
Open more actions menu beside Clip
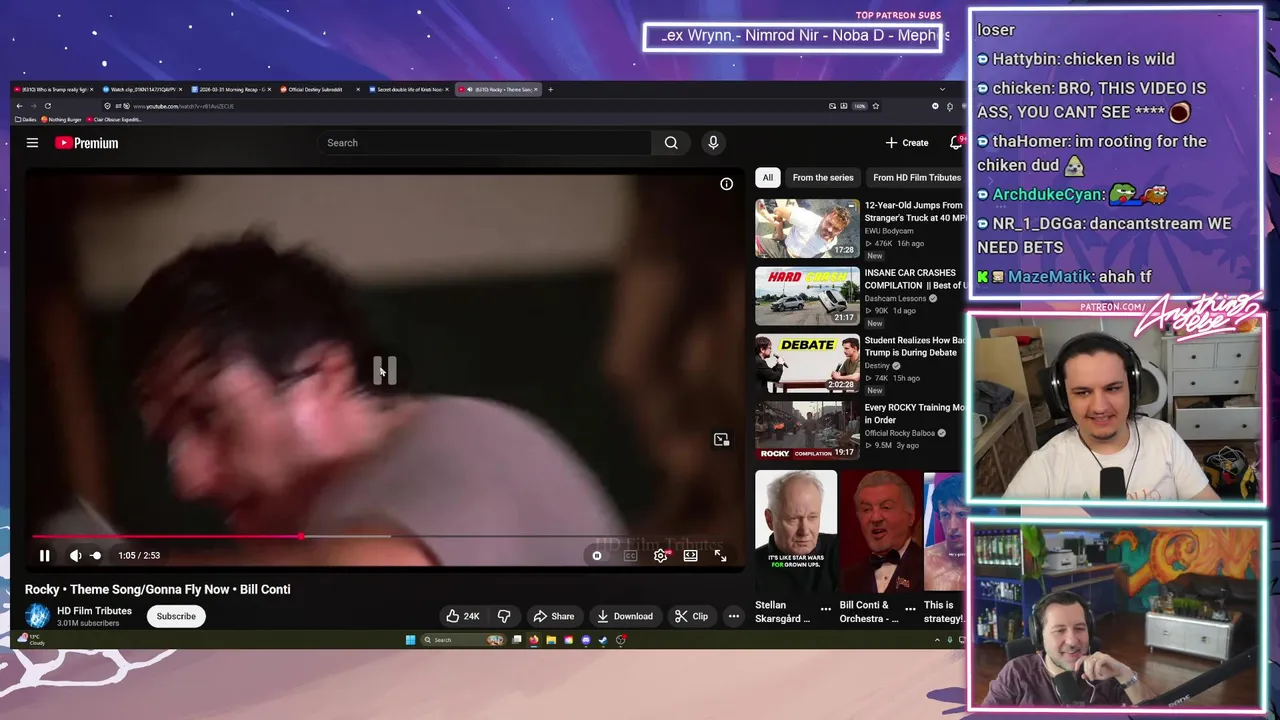point(734,617)
